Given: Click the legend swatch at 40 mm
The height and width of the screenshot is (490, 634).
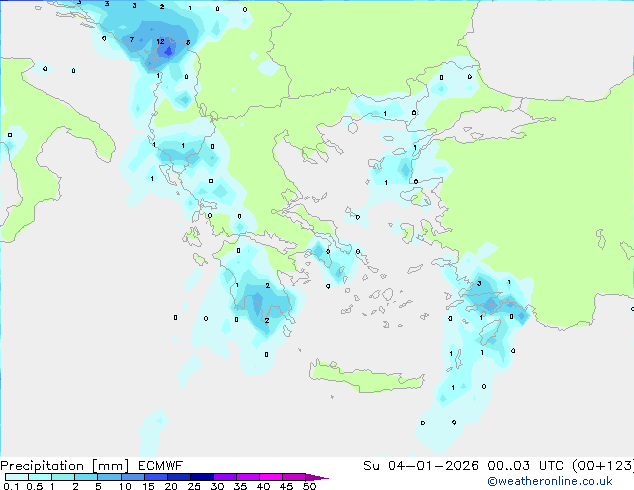Looking at the screenshot, I should tap(271, 478).
